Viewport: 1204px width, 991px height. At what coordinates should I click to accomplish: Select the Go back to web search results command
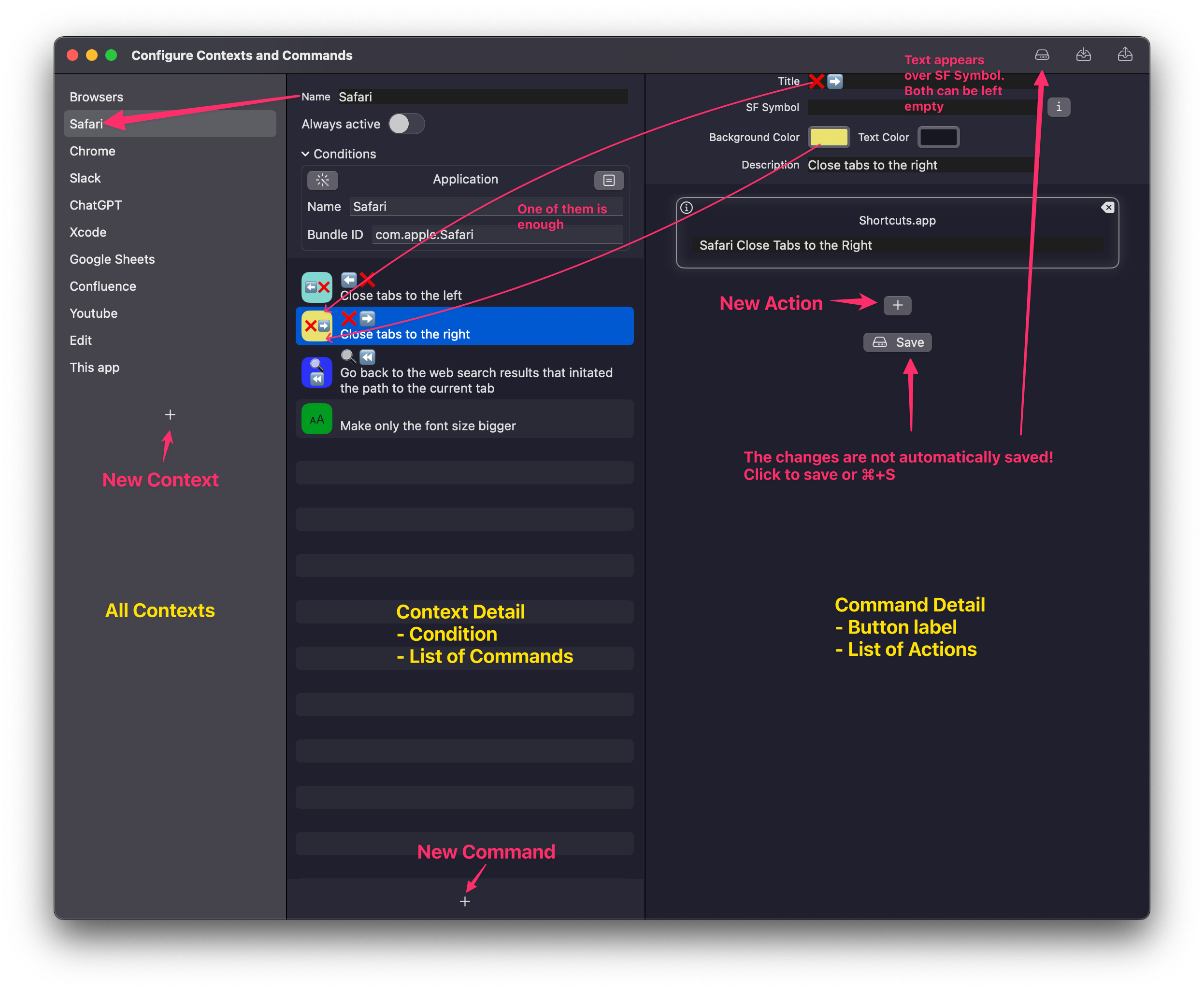464,372
